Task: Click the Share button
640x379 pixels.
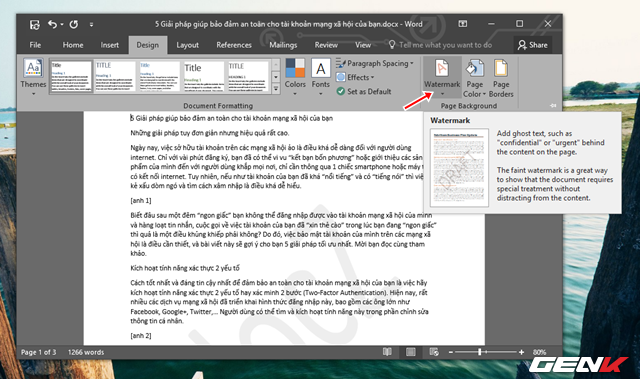Action: click(533, 45)
